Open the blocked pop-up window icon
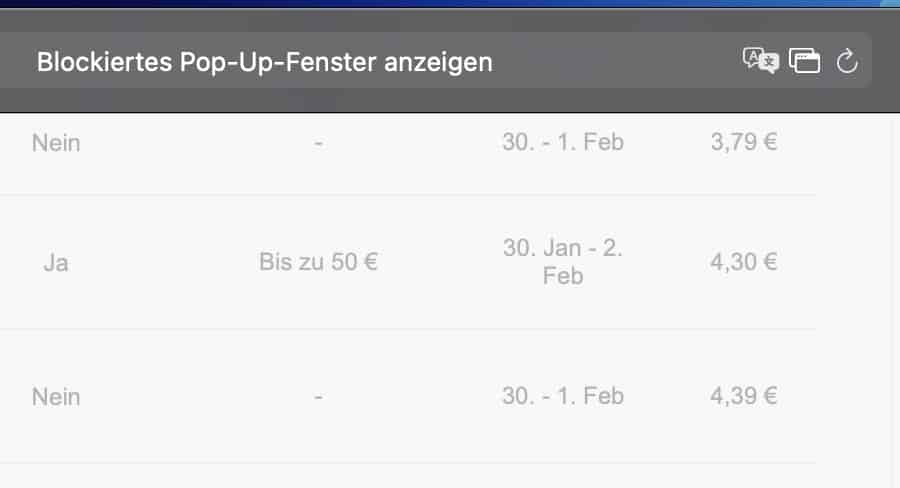This screenshot has height=488, width=900. (x=804, y=61)
